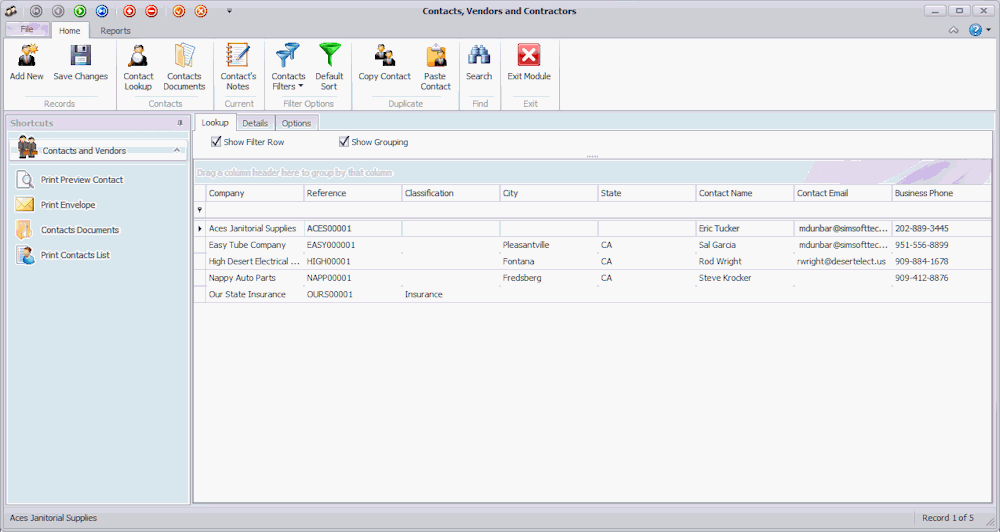Switch to the Details tab
This screenshot has height=532, width=1000.
(x=254, y=123)
